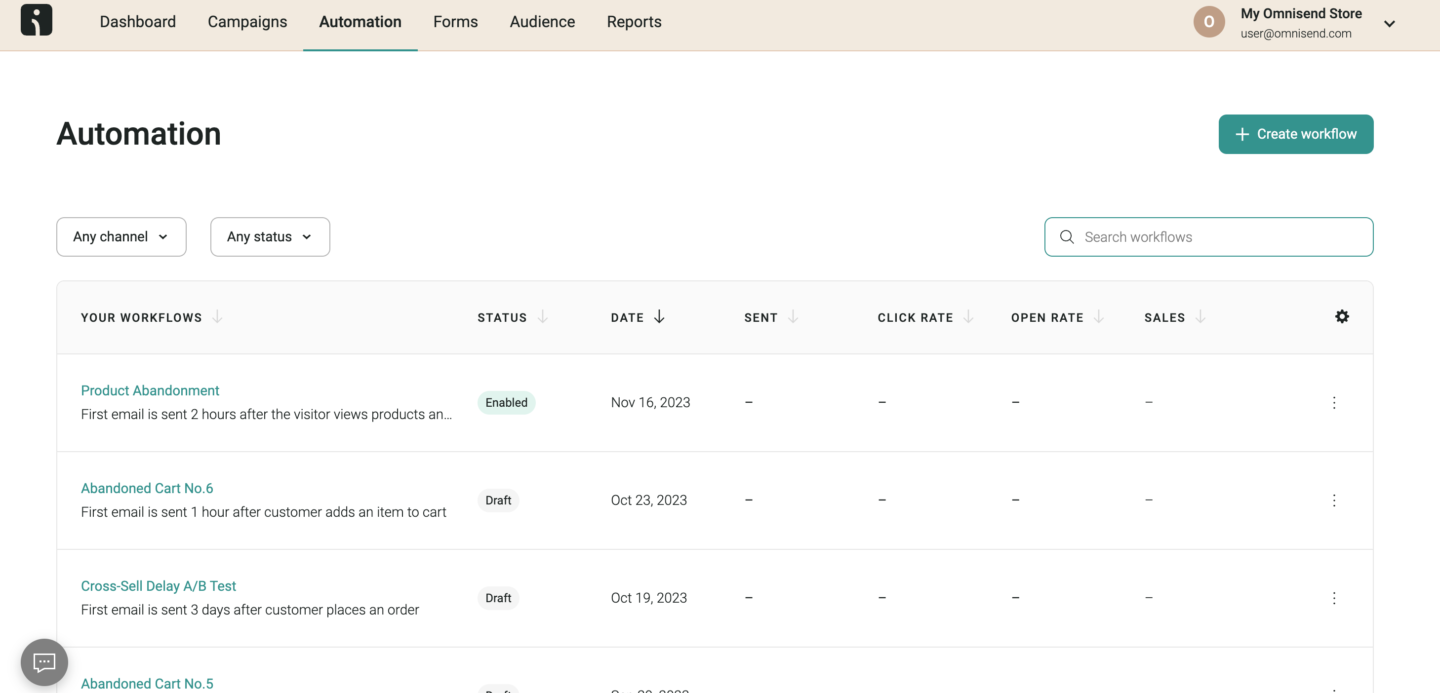This screenshot has height=693, width=1440.
Task: Click the search magnifier icon
Action: pyautogui.click(x=1067, y=237)
